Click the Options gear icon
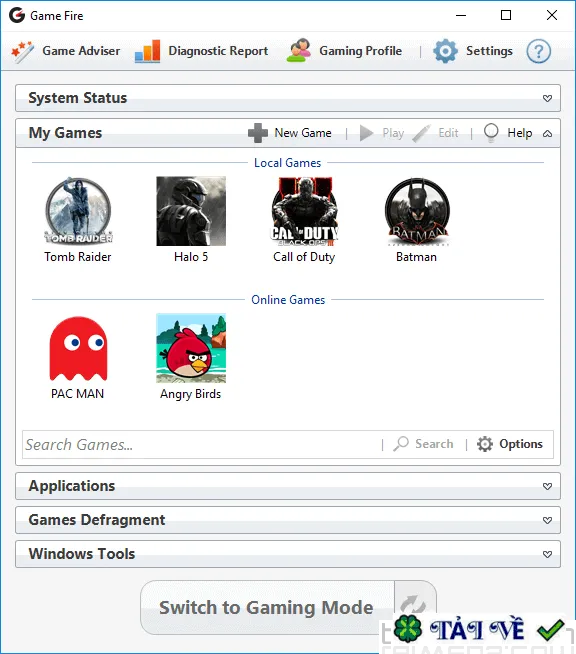 pyautogui.click(x=485, y=444)
